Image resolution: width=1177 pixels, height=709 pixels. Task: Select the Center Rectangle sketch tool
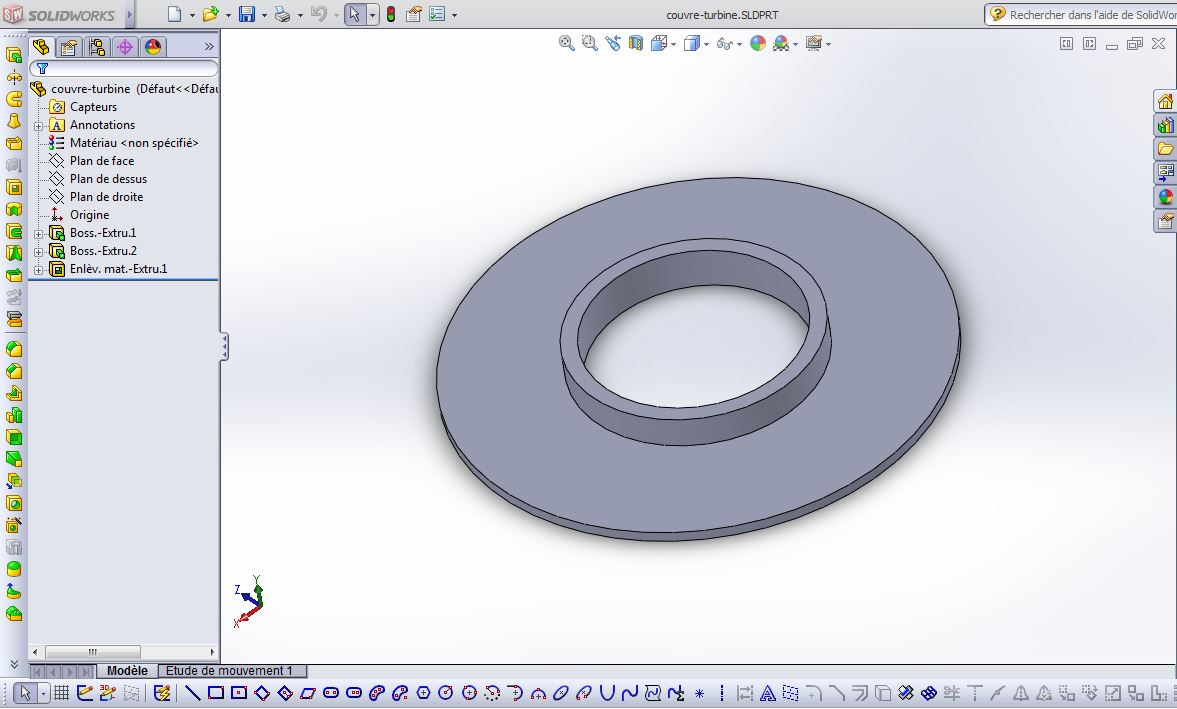point(239,692)
